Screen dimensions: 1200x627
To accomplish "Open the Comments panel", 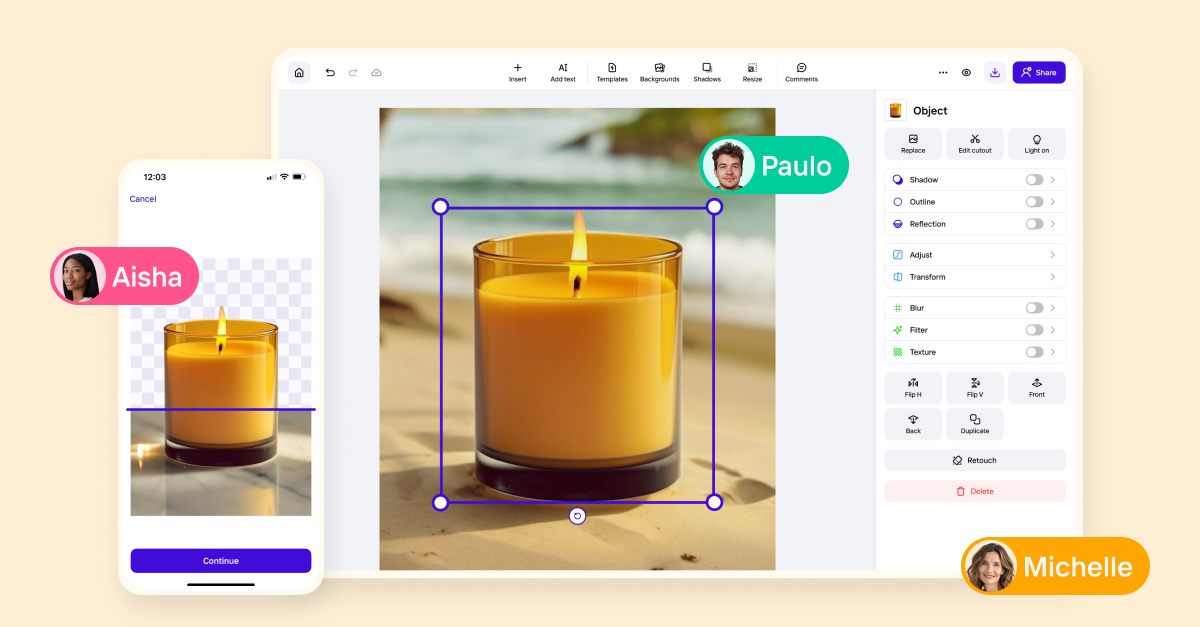I will pyautogui.click(x=801, y=71).
